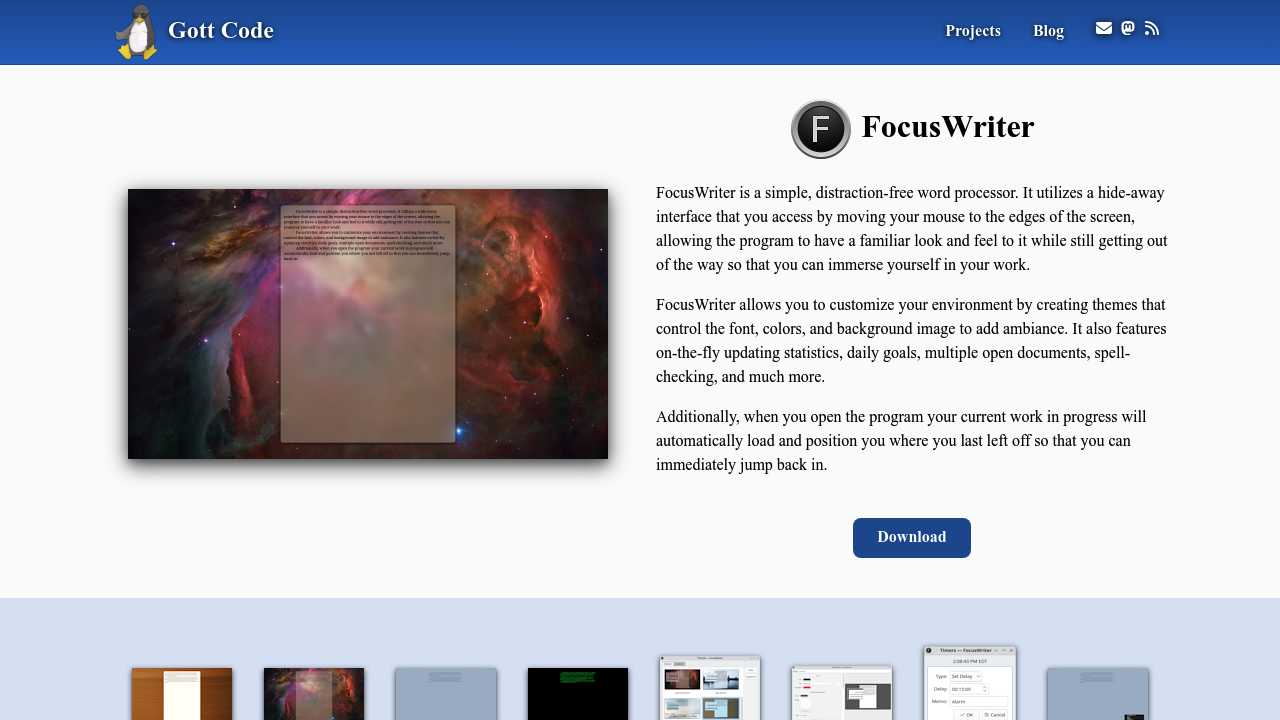Click the Gott Code penguin logo
The image size is (1280, 720).
point(136,32)
